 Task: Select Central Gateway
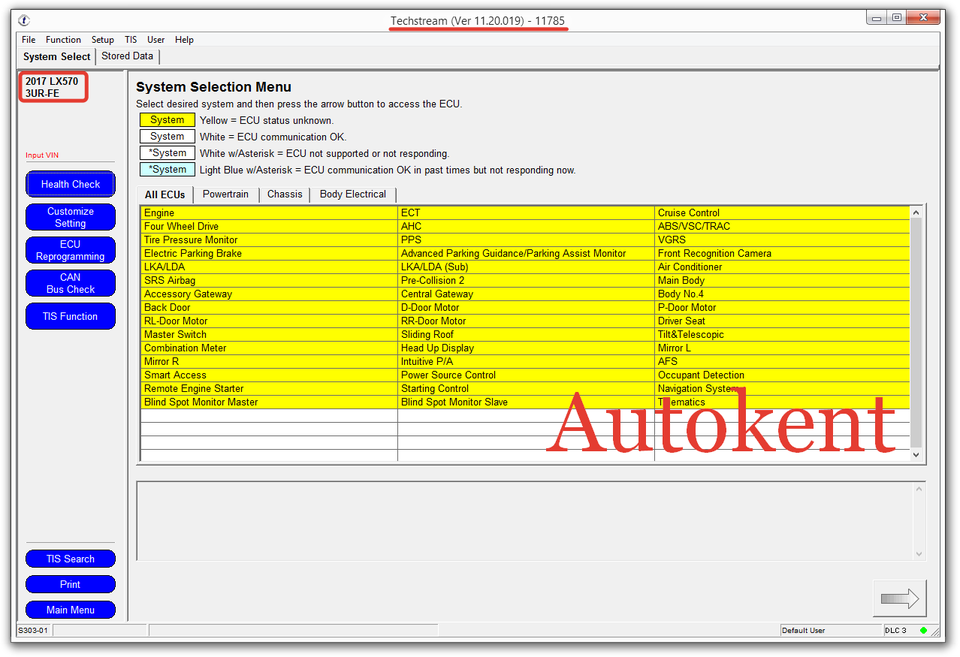pos(526,293)
